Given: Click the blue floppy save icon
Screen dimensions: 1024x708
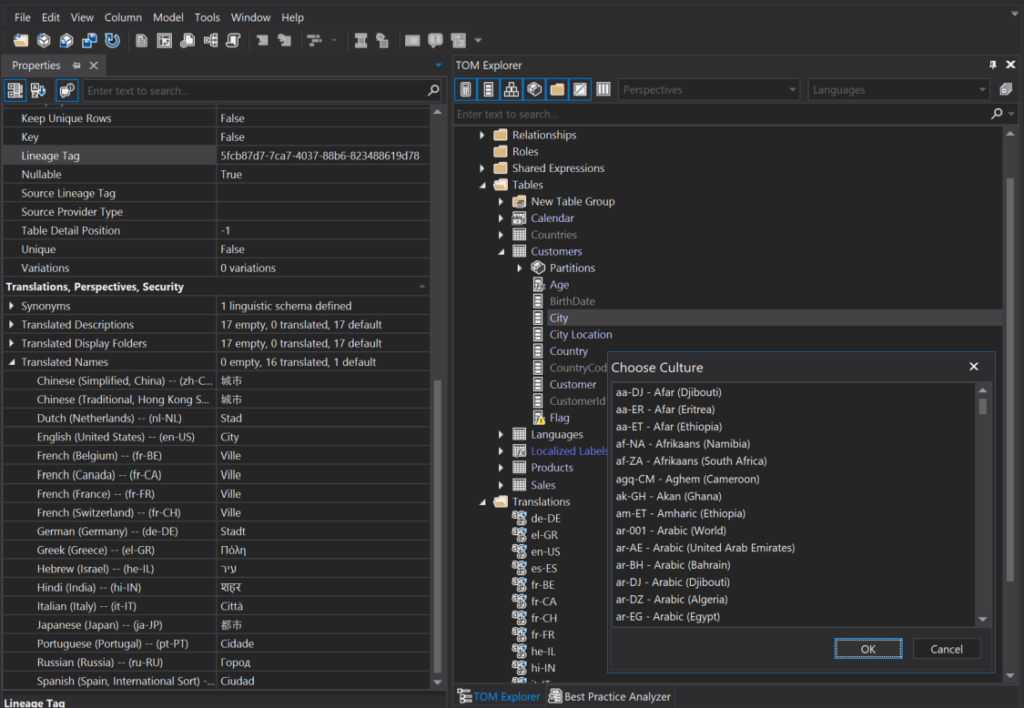Looking at the screenshot, I should [x=89, y=40].
